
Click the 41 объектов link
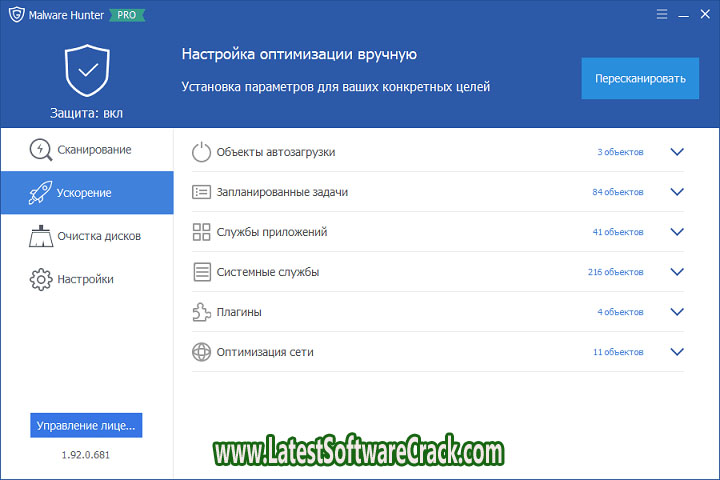(618, 232)
